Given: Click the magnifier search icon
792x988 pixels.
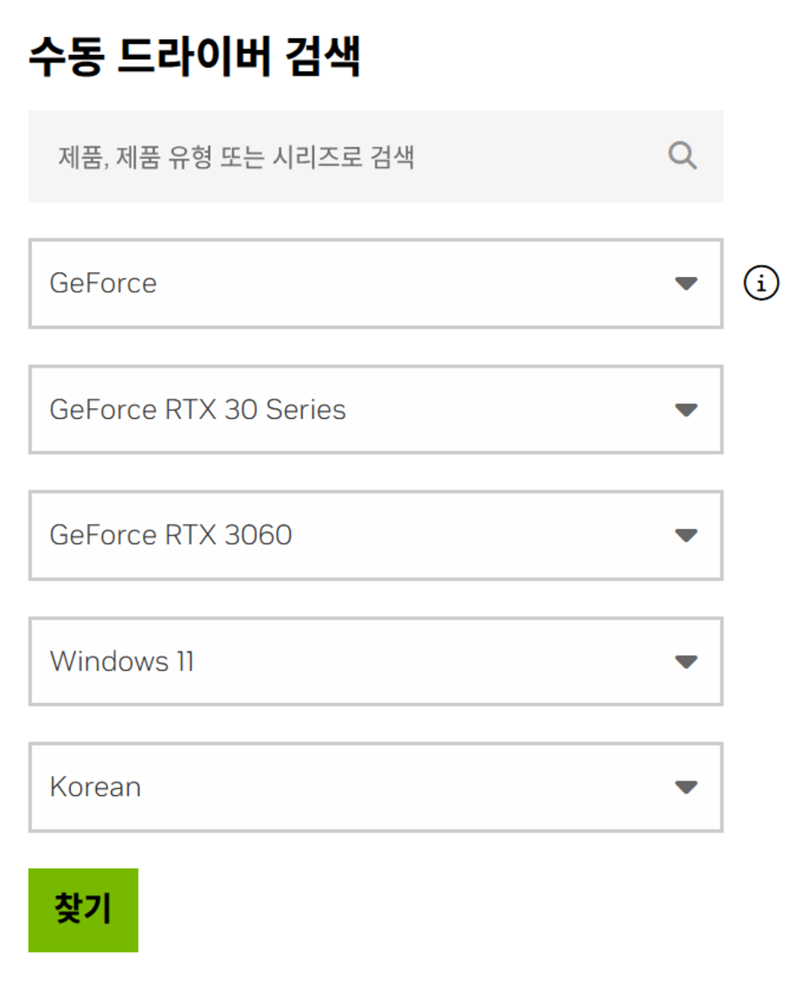Looking at the screenshot, I should [x=682, y=156].
